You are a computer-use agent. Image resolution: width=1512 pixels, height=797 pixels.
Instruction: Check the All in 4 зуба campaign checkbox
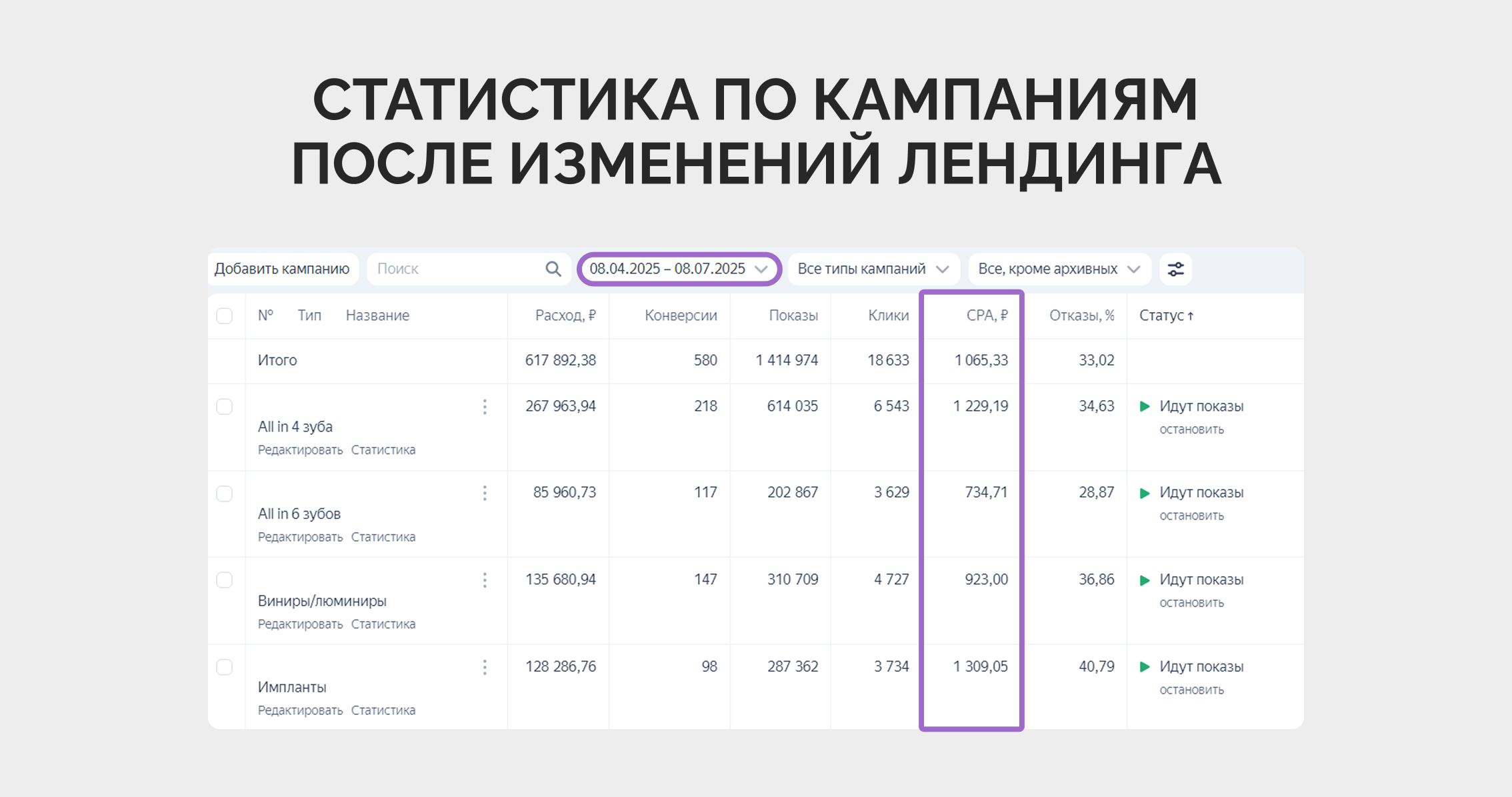(225, 407)
